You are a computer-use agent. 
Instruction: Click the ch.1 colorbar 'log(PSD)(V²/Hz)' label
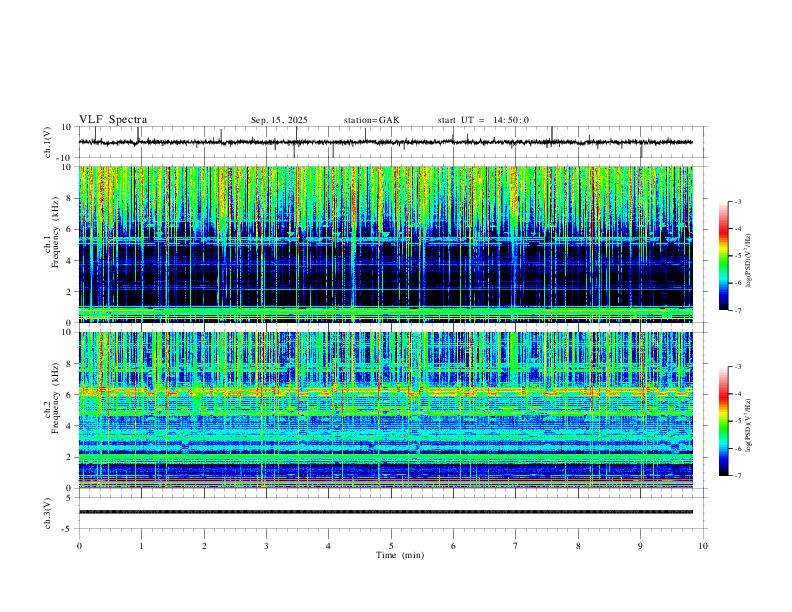coord(749,260)
